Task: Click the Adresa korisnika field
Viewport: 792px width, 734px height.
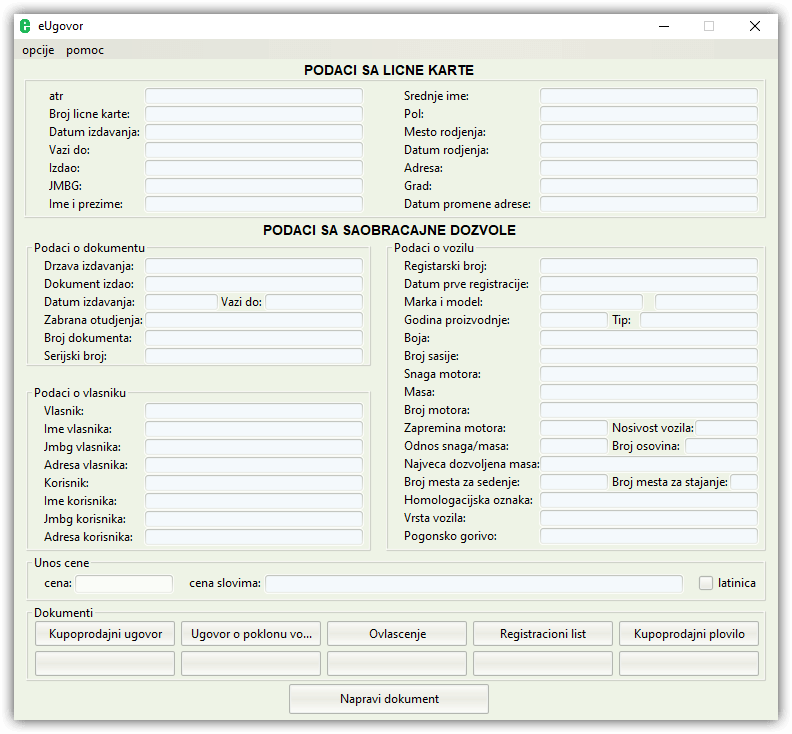Action: click(254, 537)
